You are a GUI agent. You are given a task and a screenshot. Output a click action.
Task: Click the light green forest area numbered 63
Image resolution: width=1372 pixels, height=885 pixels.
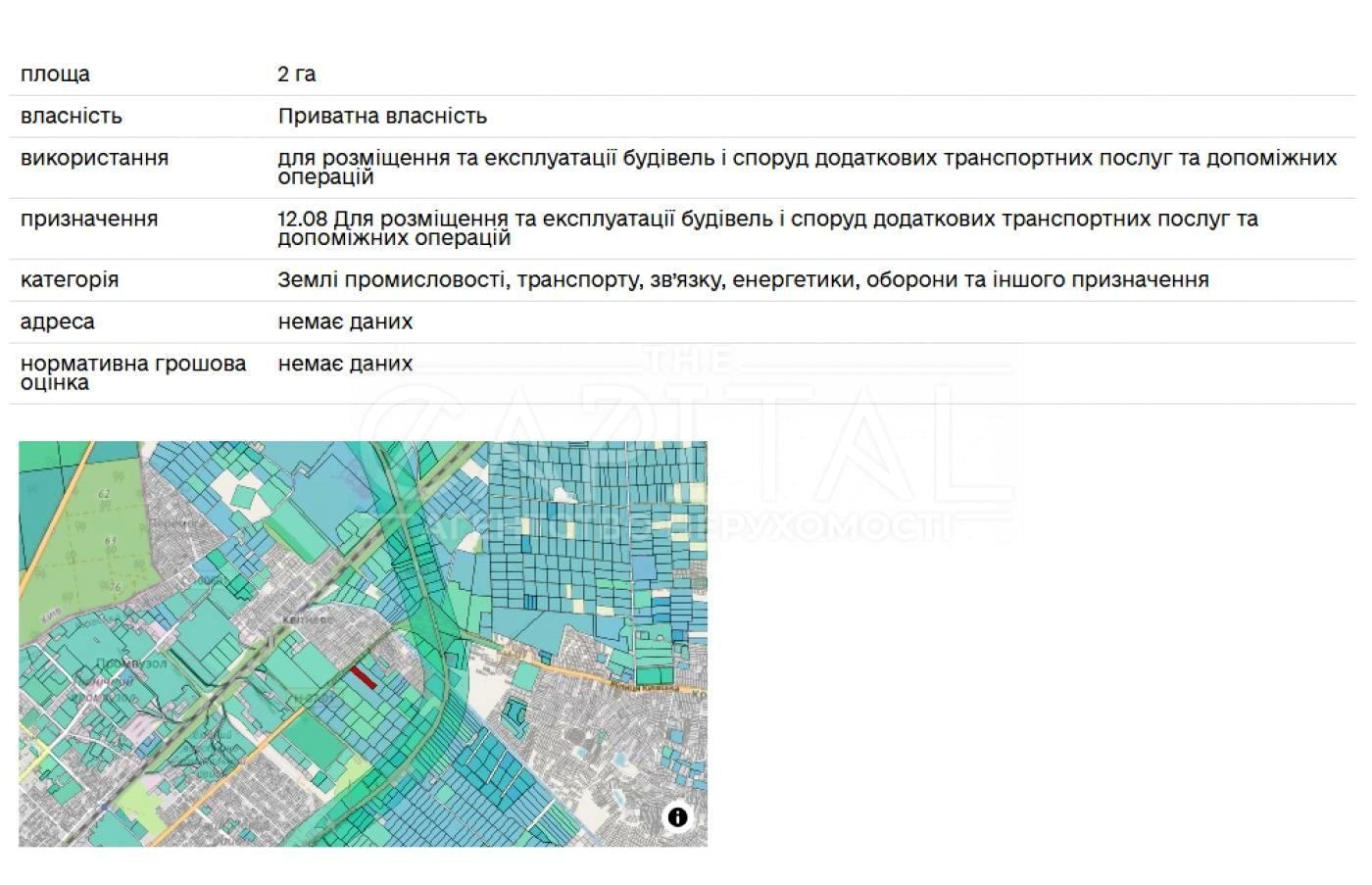click(x=111, y=540)
